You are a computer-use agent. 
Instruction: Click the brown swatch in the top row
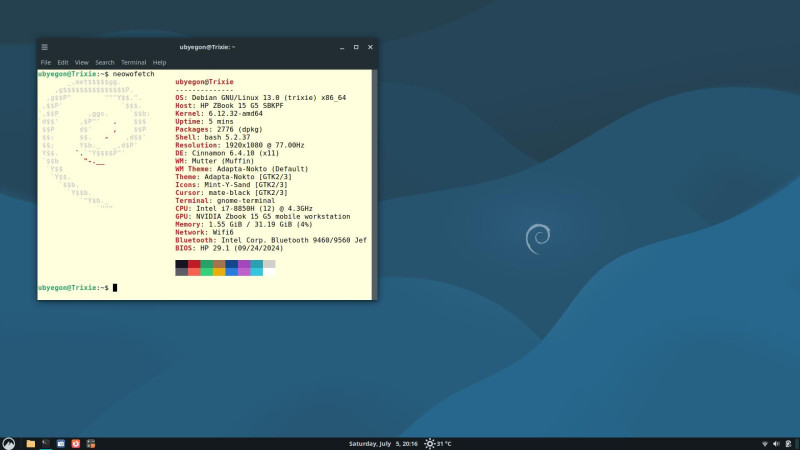point(219,264)
